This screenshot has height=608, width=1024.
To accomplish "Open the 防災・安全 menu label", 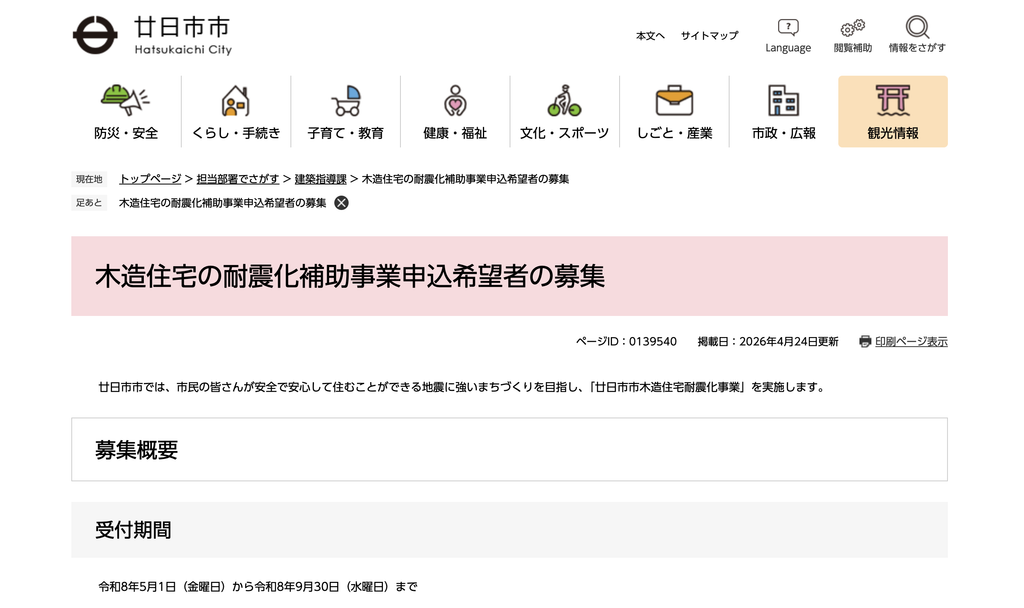I will pos(126,133).
